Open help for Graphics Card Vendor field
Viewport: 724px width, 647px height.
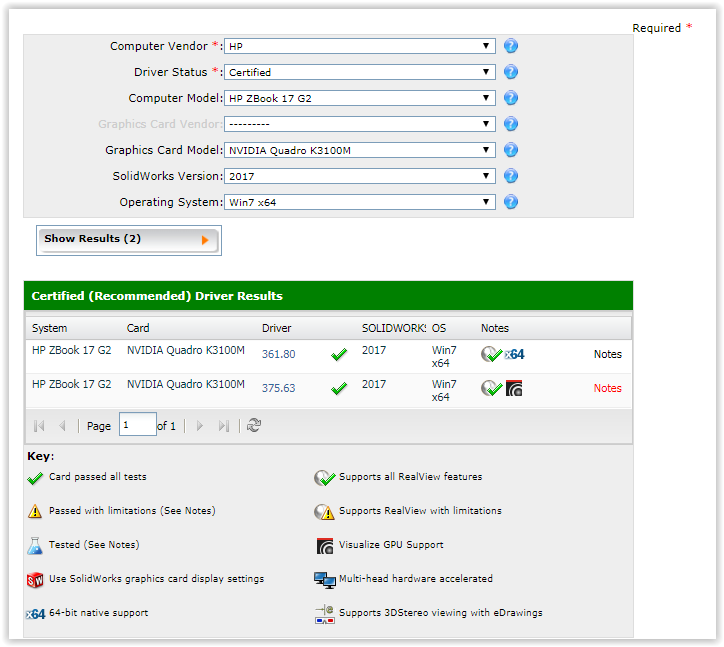[x=511, y=124]
